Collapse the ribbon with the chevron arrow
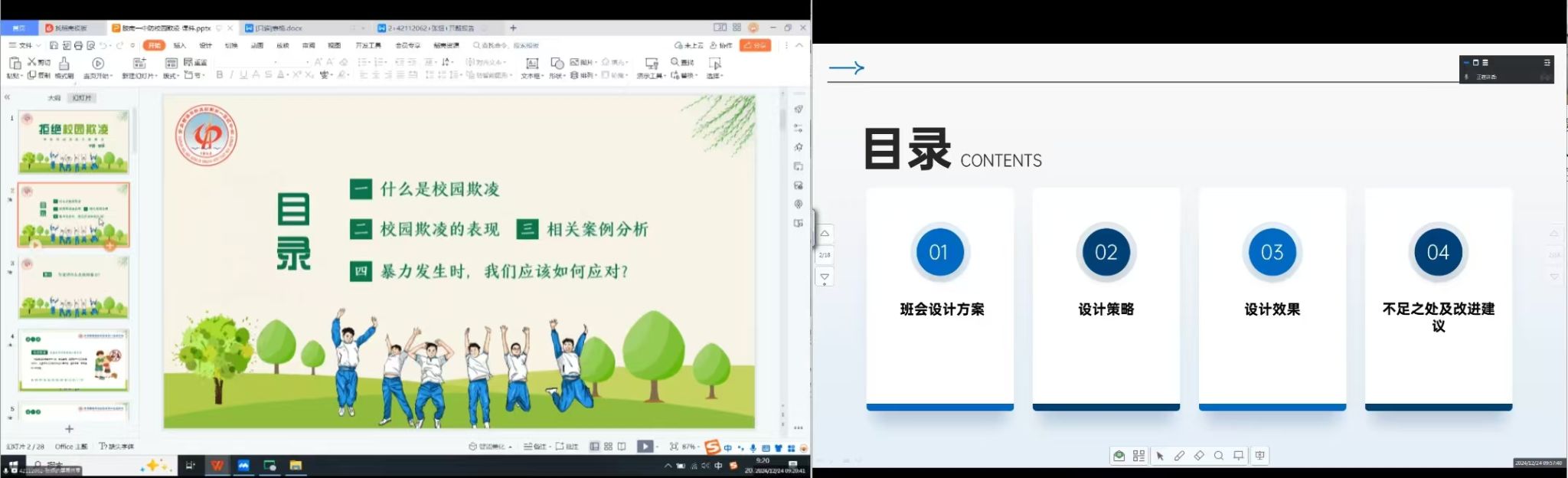This screenshot has height=478, width=1568. 799,46
